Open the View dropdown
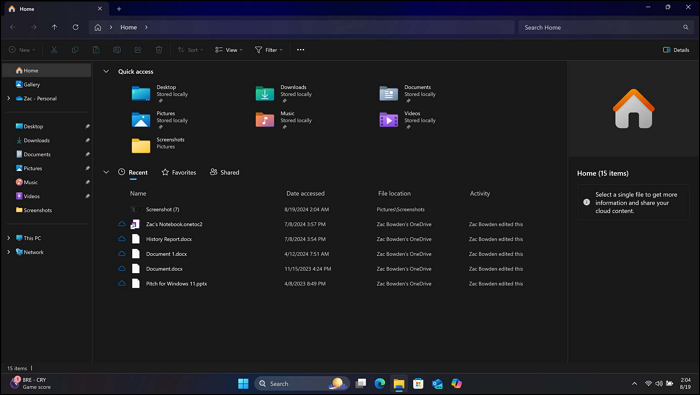 [229, 50]
